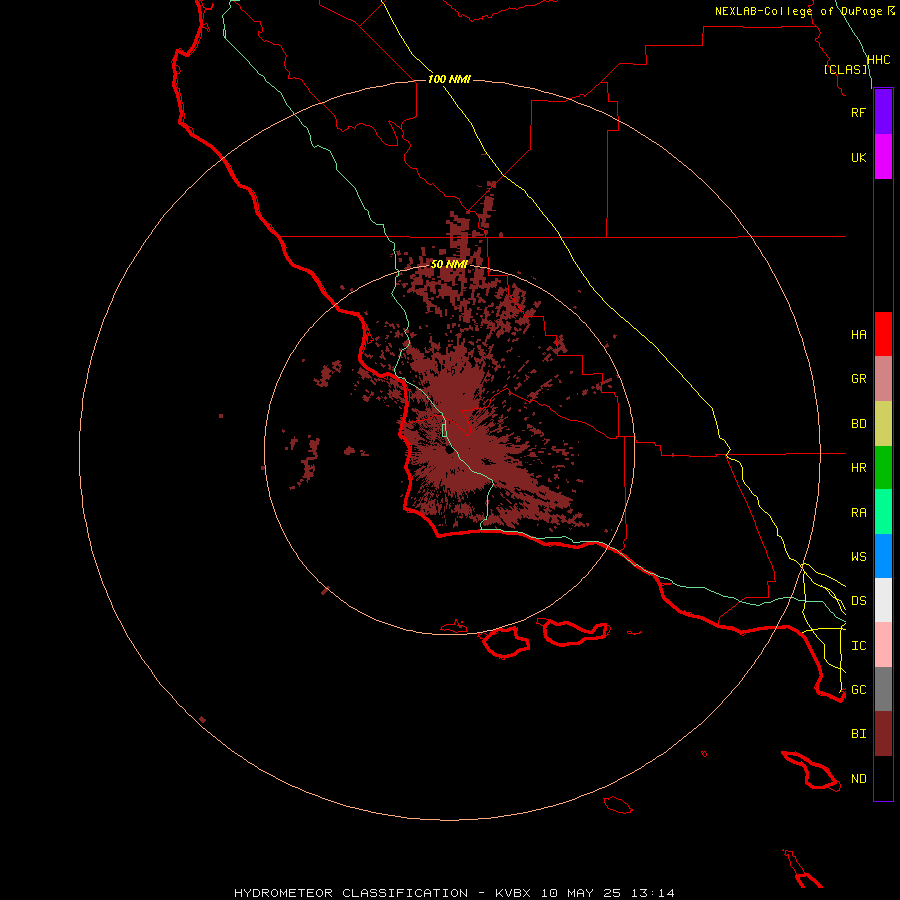Click the HHC product label

click(878, 60)
